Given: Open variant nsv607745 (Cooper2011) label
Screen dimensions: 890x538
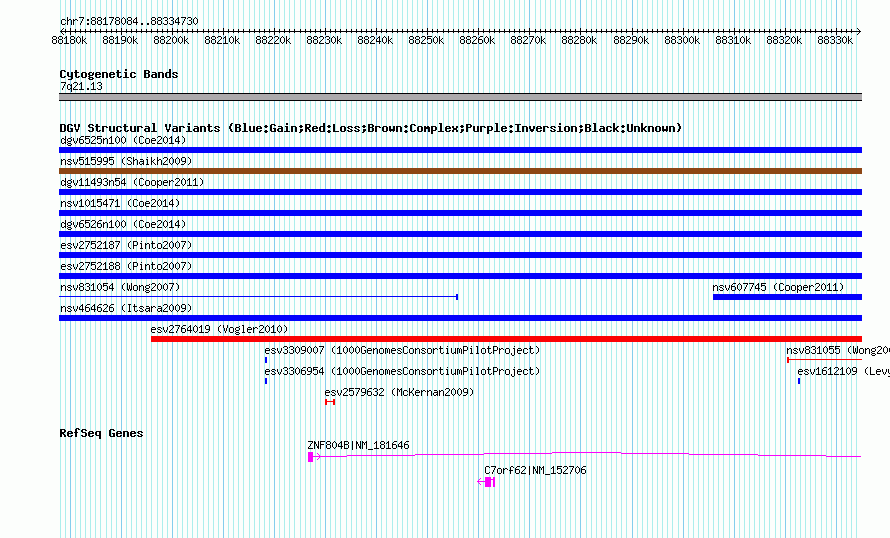Looking at the screenshot, I should tap(778, 287).
